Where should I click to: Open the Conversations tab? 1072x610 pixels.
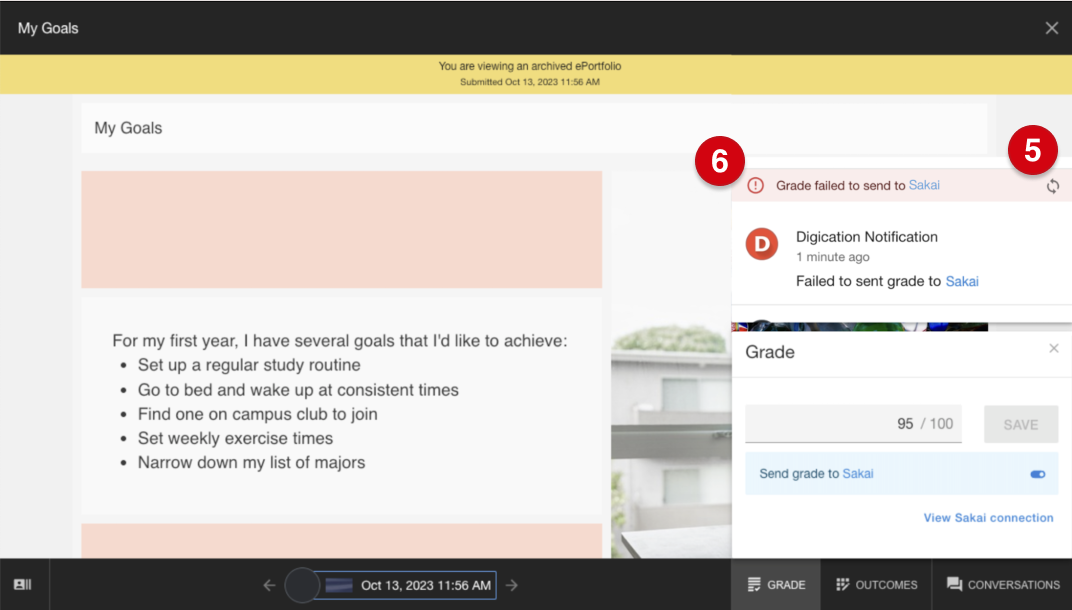tap(1002, 585)
